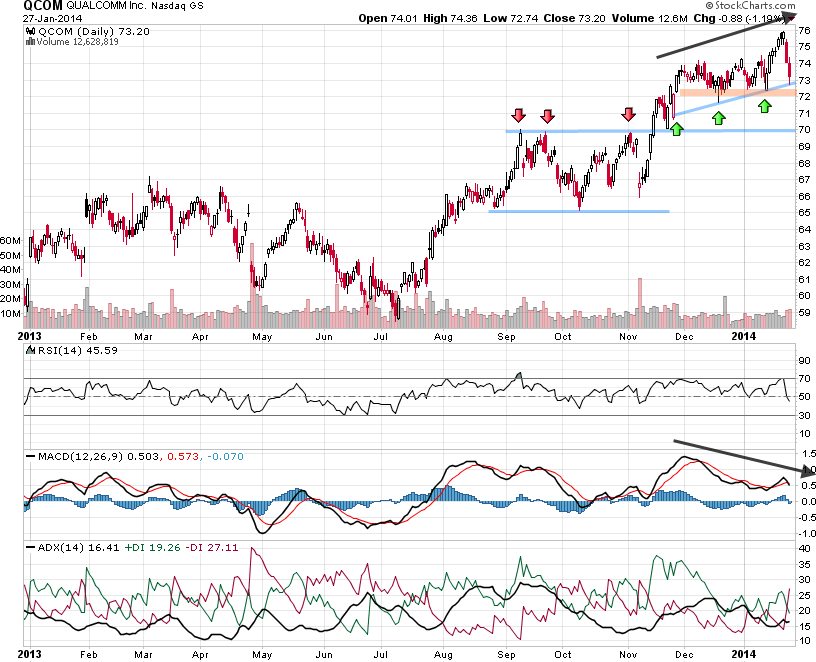Click the QUALCOMM Inc. company name
The height and width of the screenshot is (662, 816).
point(108,6)
